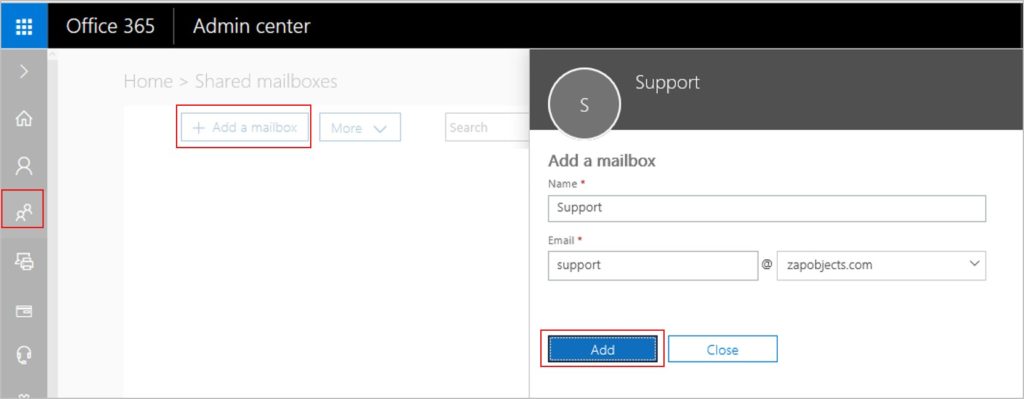
Task: Open Groups icon in sidebar
Action: [24, 212]
